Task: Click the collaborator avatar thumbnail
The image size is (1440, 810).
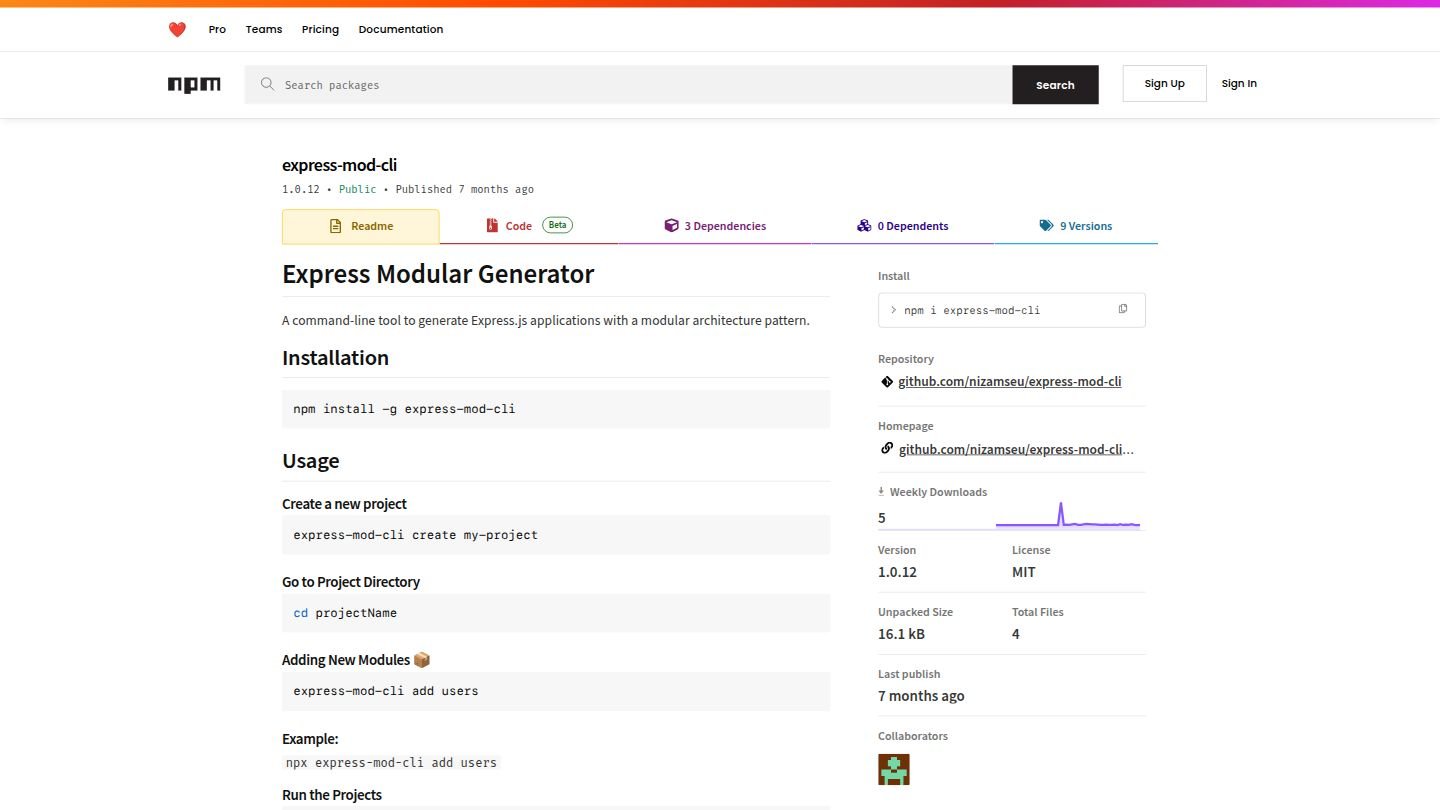Action: (893, 768)
